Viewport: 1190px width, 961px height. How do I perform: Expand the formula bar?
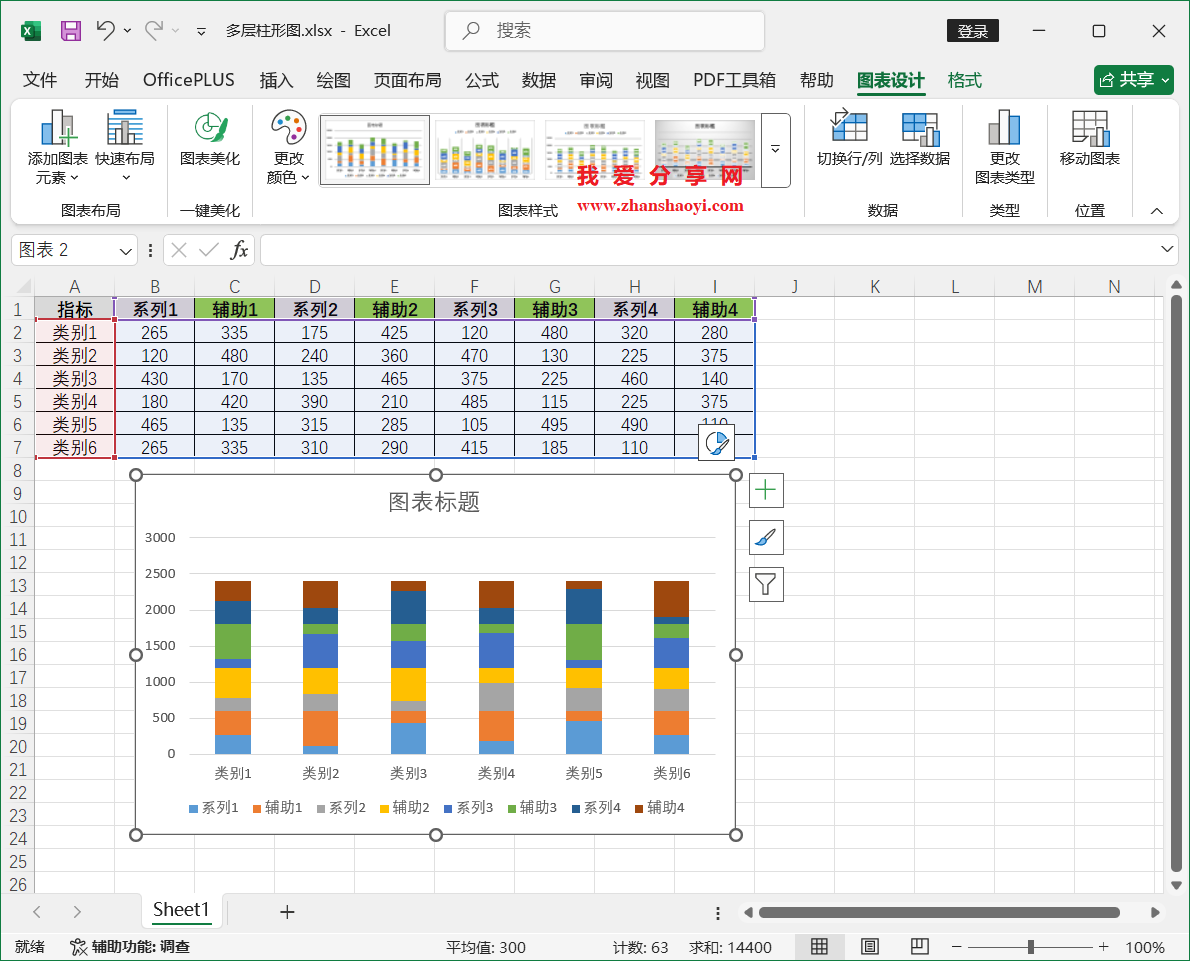coord(1167,249)
